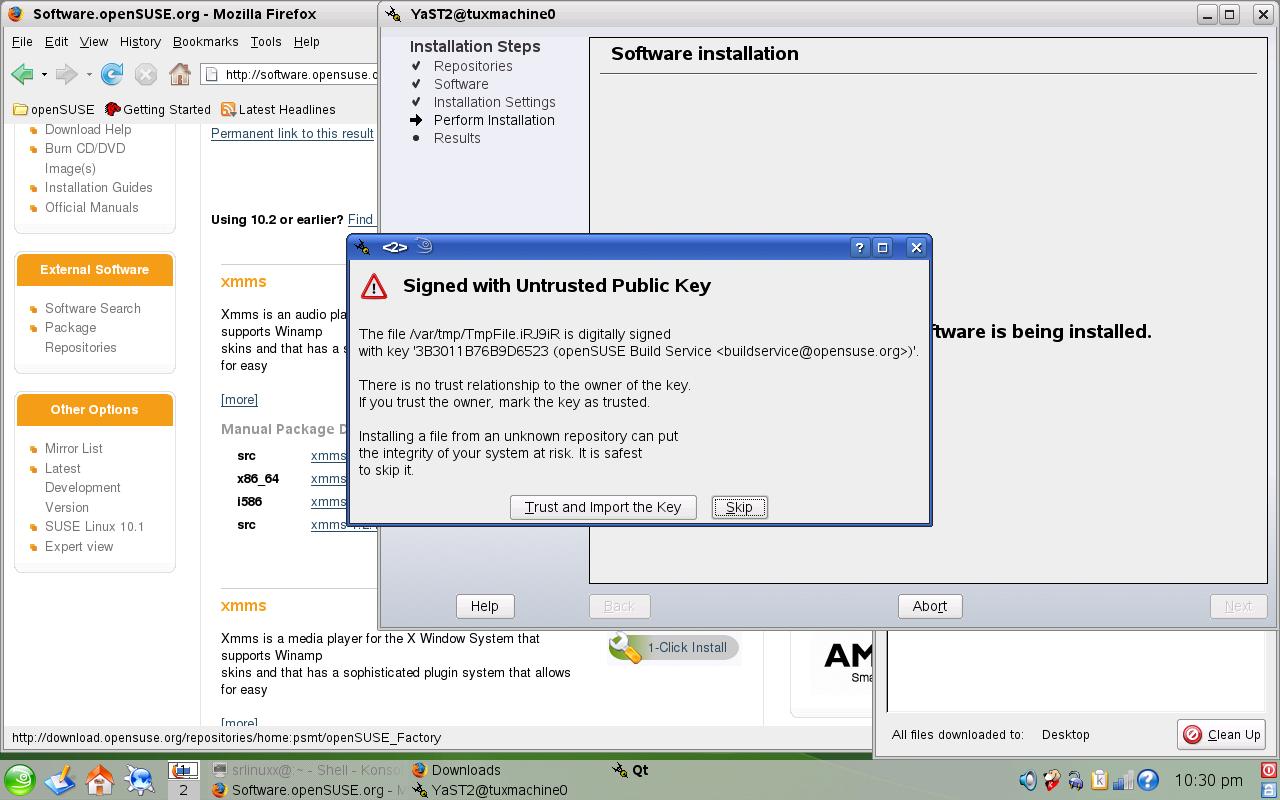Open the Latest Headlines feed bookmark
1280x800 pixels.
click(278, 110)
